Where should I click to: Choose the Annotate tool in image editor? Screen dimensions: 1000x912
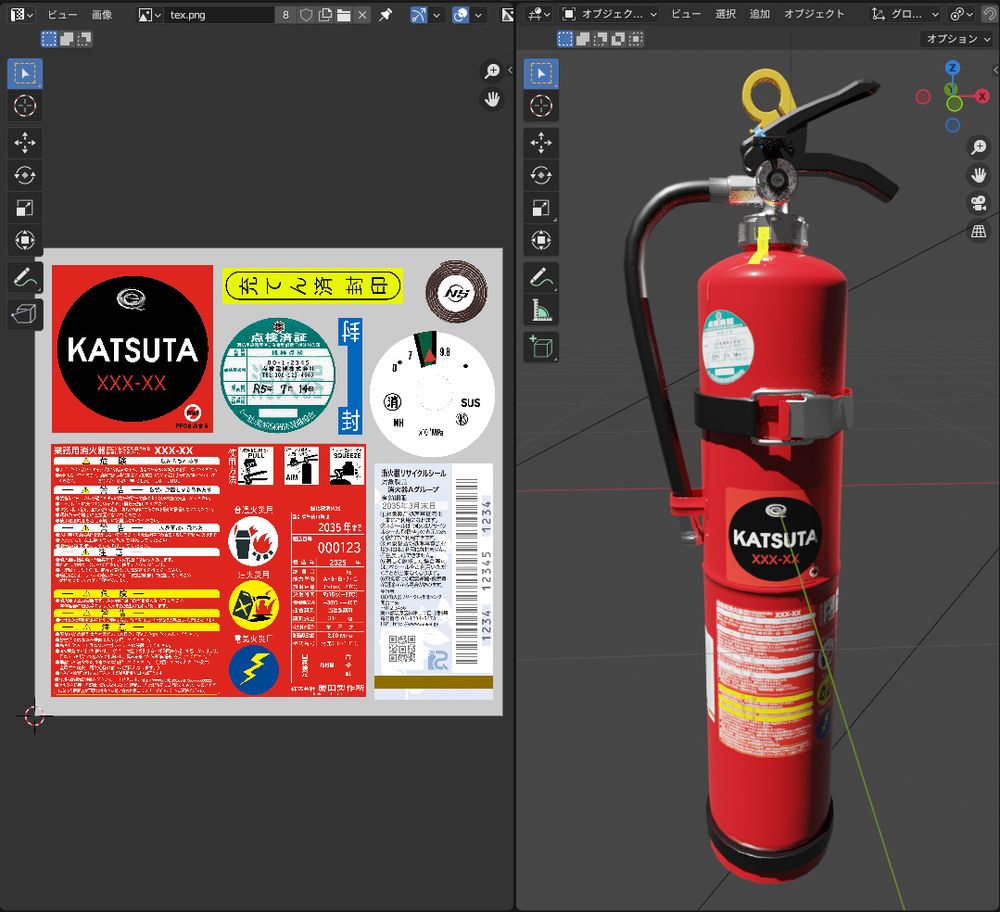click(x=25, y=277)
